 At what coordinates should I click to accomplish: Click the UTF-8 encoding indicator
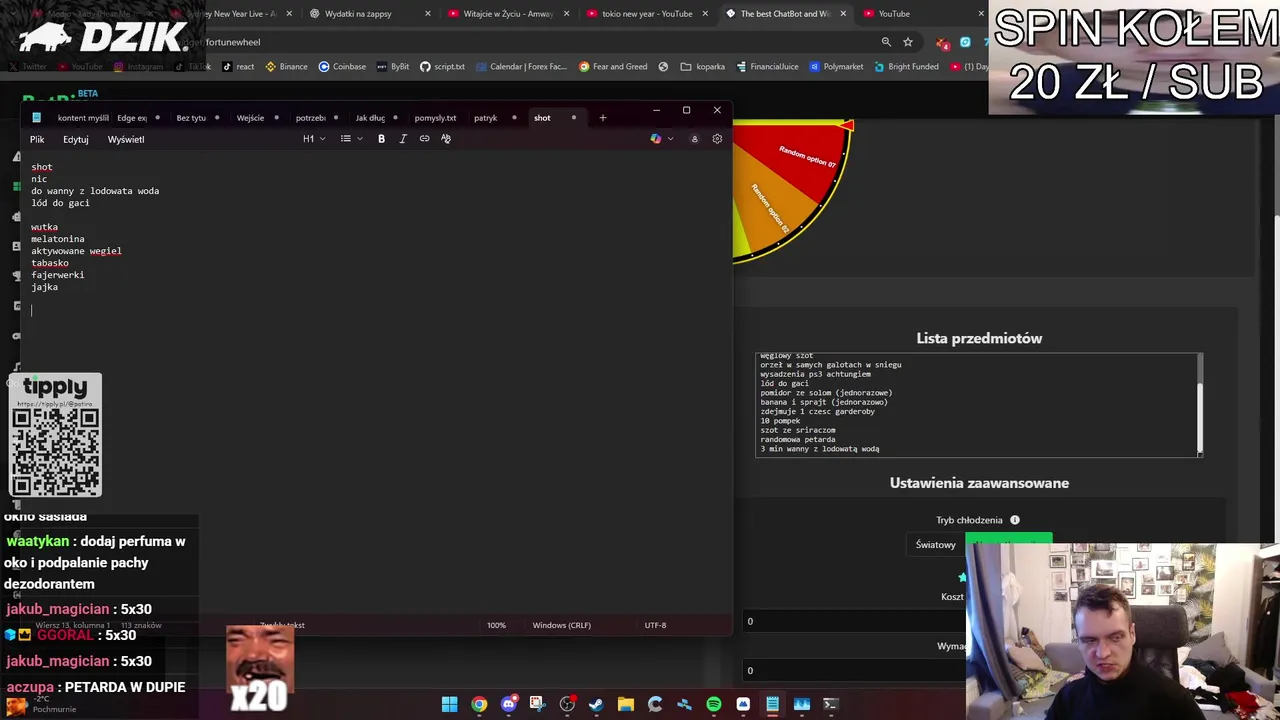655,625
